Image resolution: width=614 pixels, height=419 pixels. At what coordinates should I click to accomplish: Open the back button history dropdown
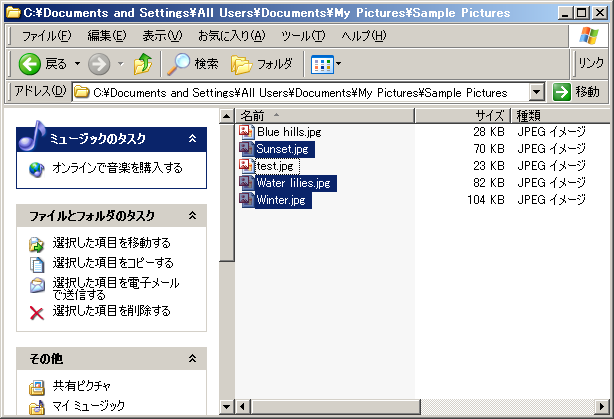pos(78,64)
